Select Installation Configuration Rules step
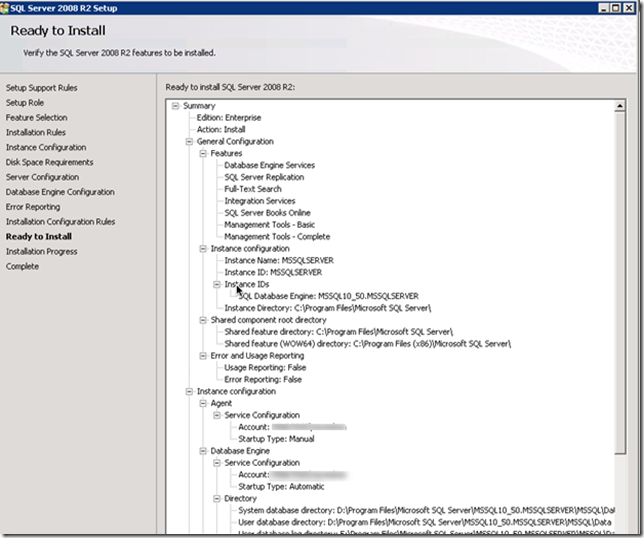 click(60, 222)
